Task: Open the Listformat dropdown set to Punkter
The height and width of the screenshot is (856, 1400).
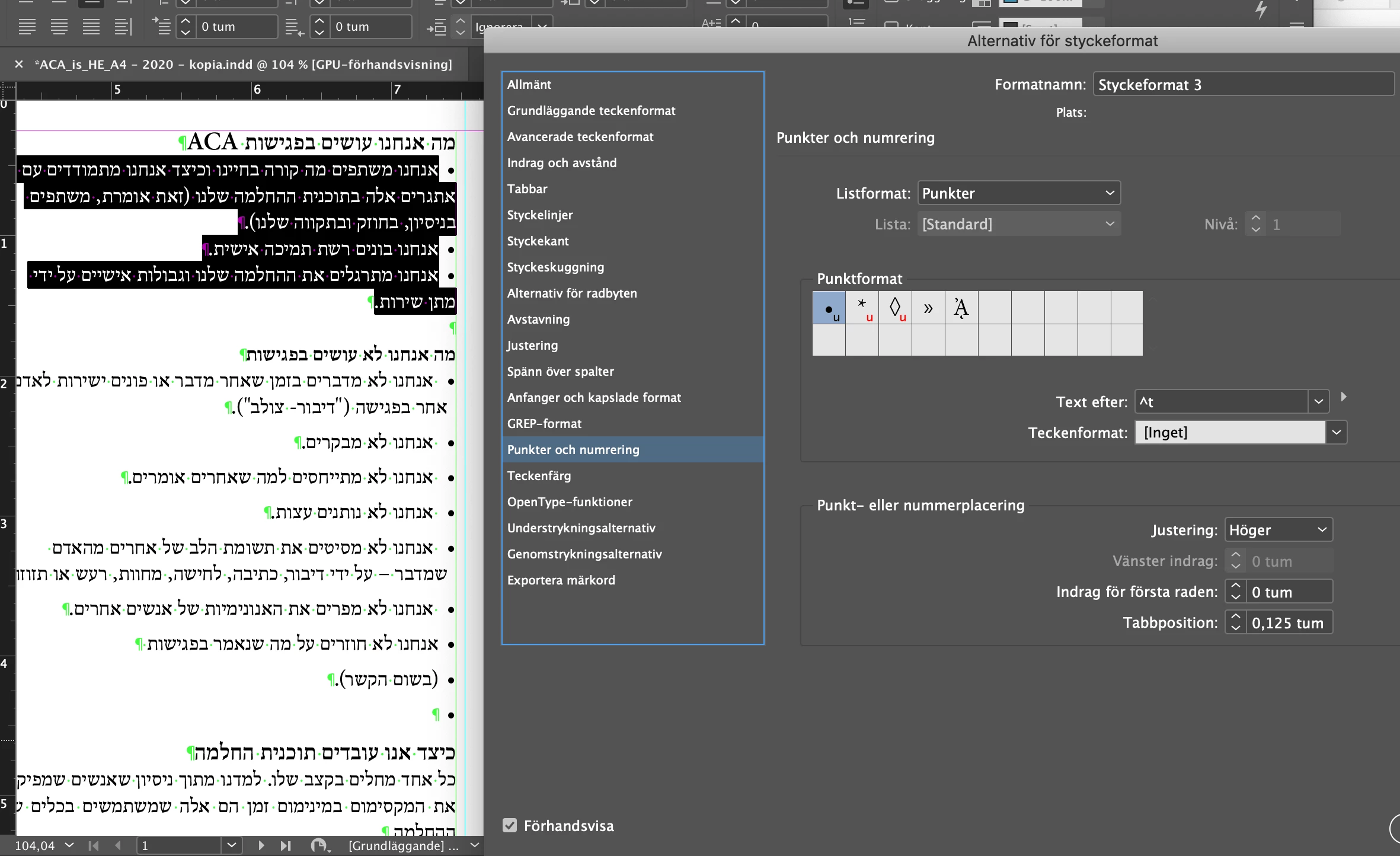Action: coord(1019,193)
